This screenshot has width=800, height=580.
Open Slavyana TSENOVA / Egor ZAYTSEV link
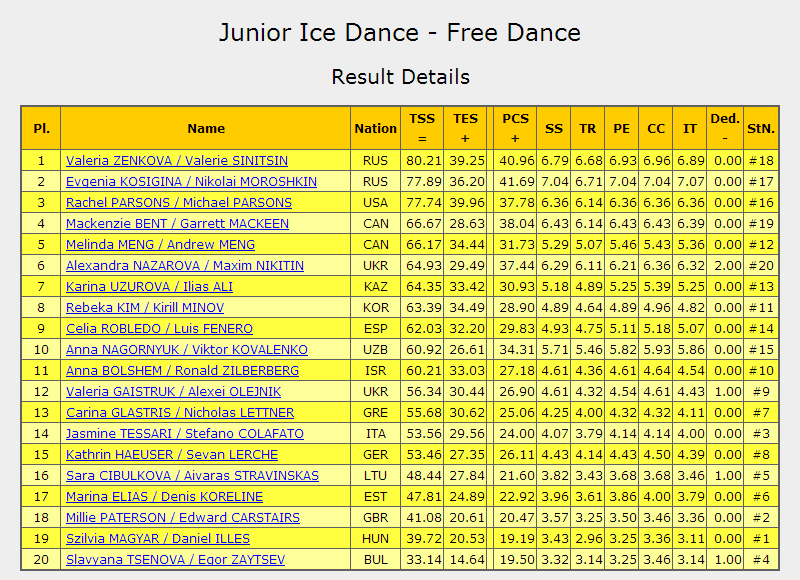tap(176, 560)
